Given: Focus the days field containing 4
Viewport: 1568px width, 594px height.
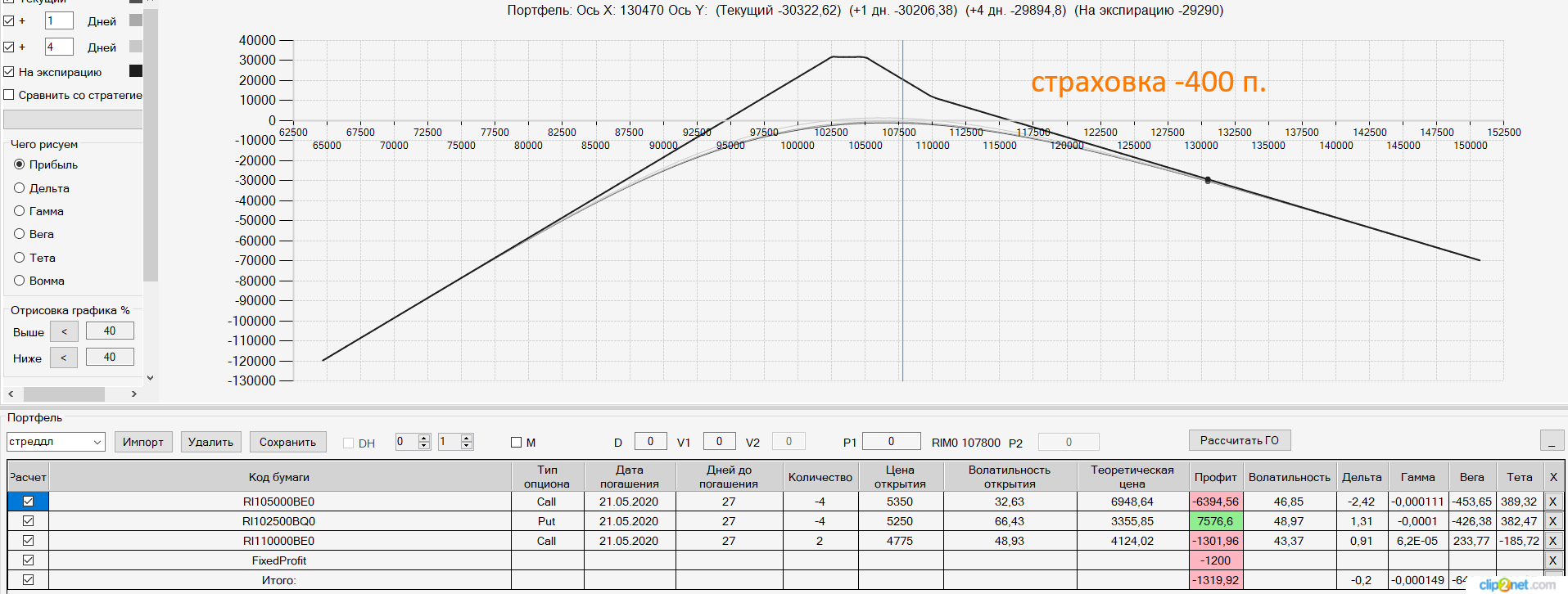Looking at the screenshot, I should click(59, 47).
